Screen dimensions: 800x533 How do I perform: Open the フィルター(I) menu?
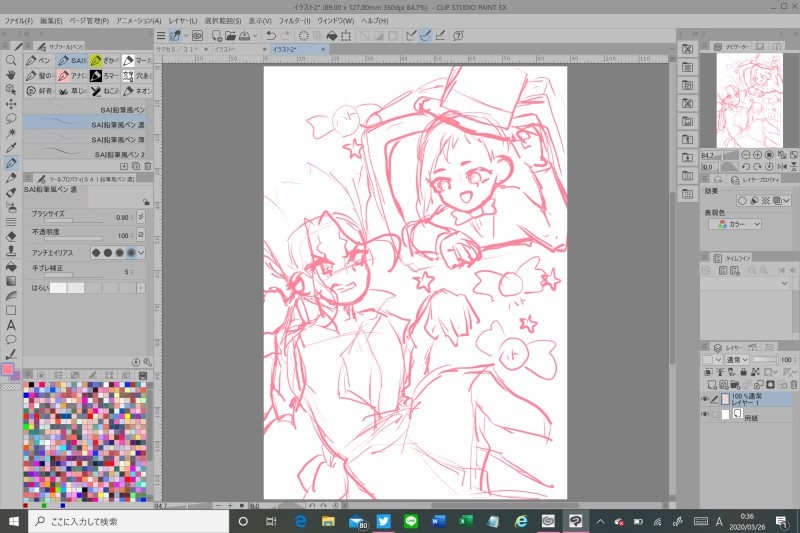pos(294,21)
